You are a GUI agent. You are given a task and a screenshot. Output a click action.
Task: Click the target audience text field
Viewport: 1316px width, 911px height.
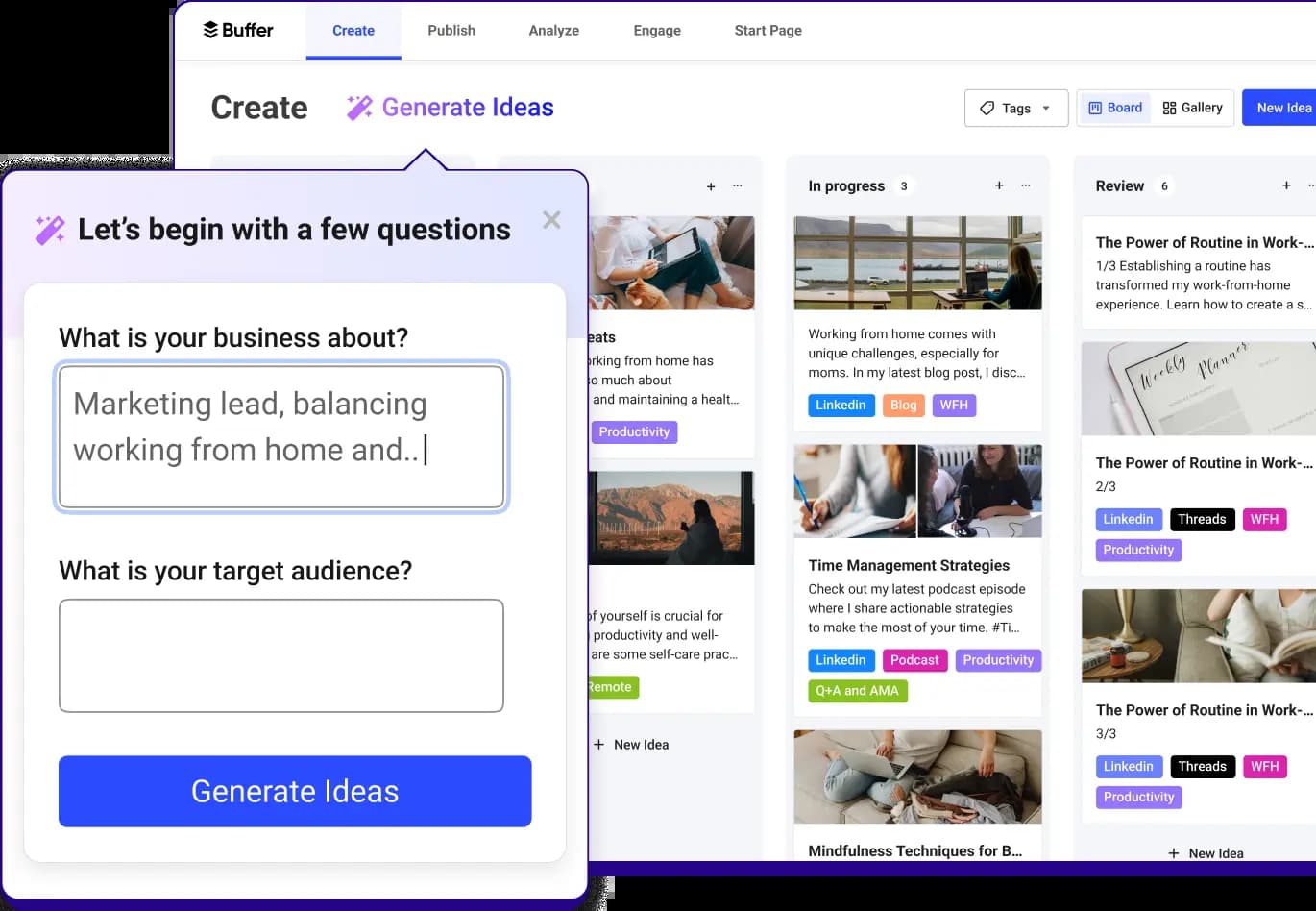(281, 655)
